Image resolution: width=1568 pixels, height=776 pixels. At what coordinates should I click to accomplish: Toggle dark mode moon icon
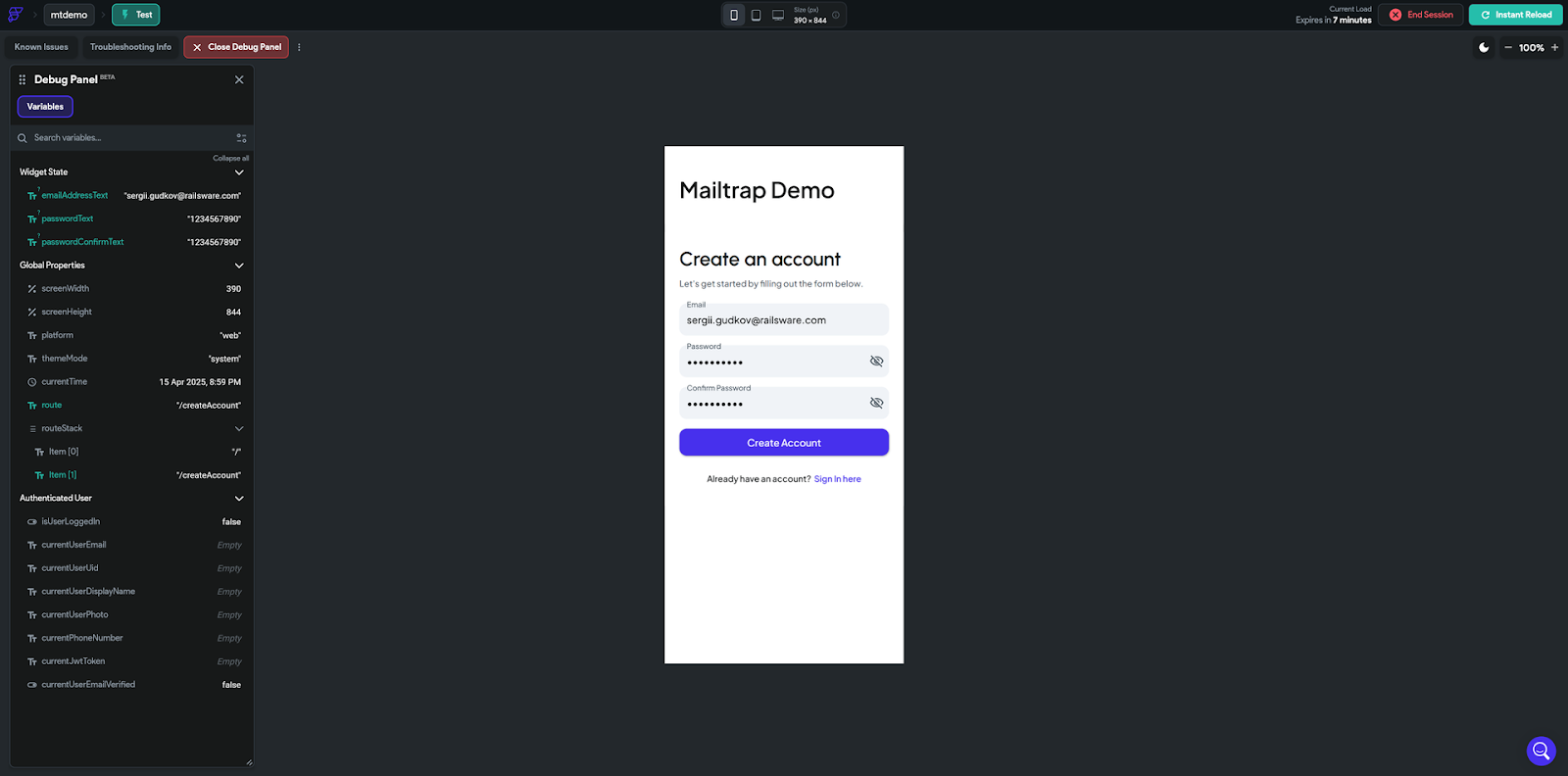1484,47
